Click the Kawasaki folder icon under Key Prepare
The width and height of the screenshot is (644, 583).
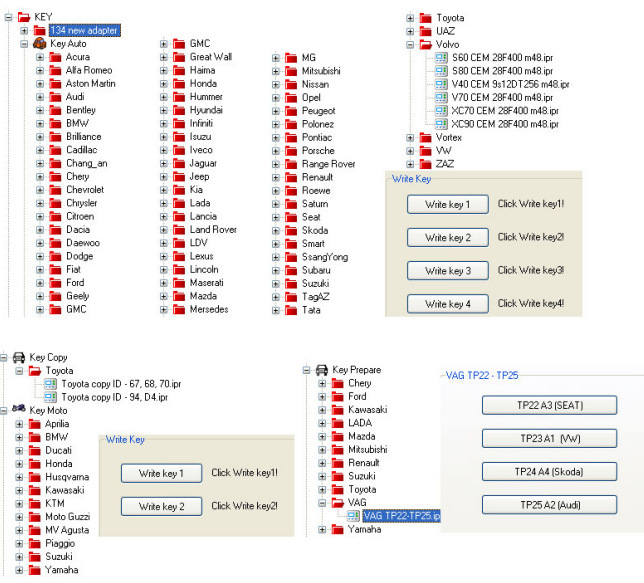pos(338,410)
